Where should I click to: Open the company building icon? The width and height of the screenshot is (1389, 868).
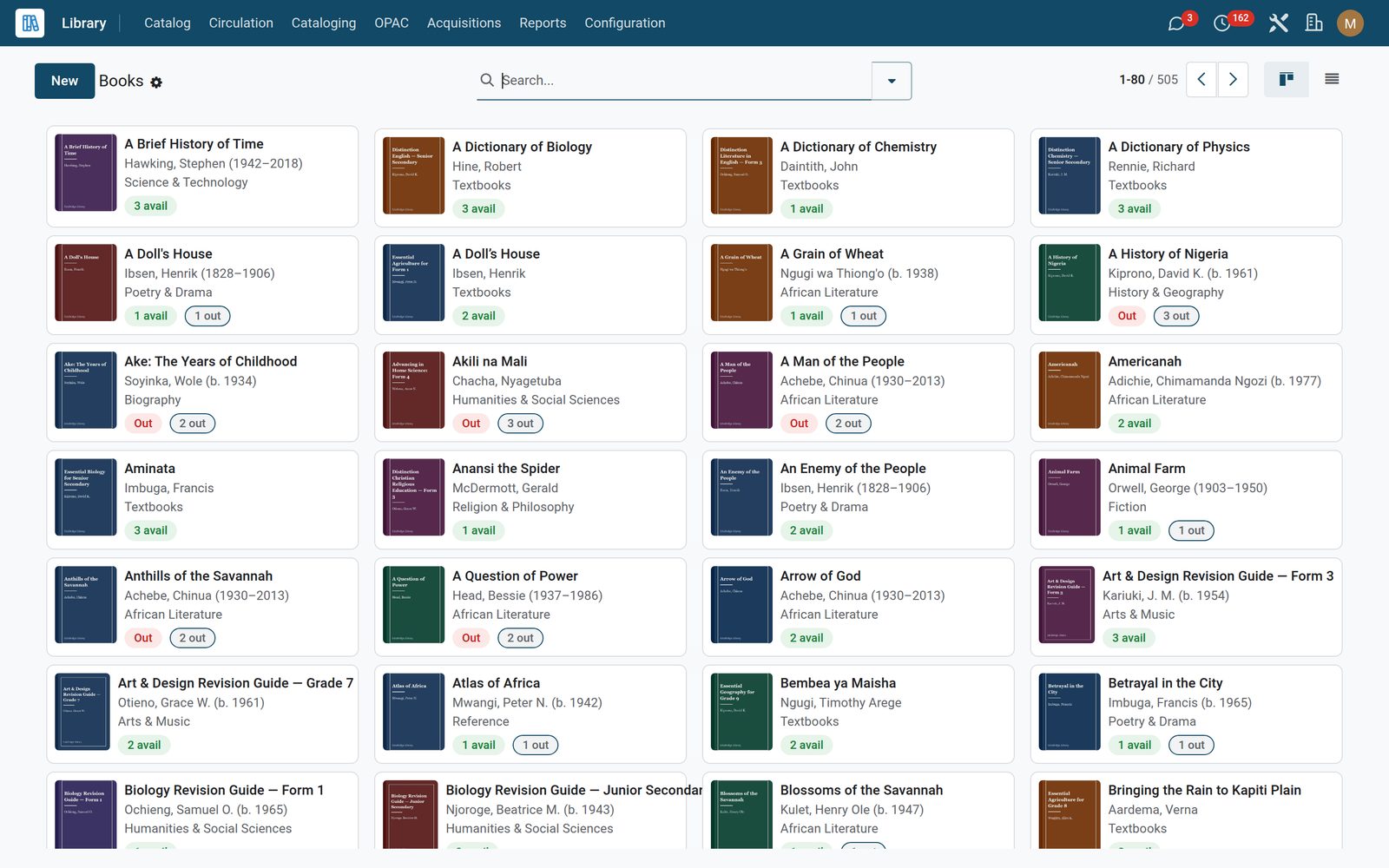(1314, 23)
